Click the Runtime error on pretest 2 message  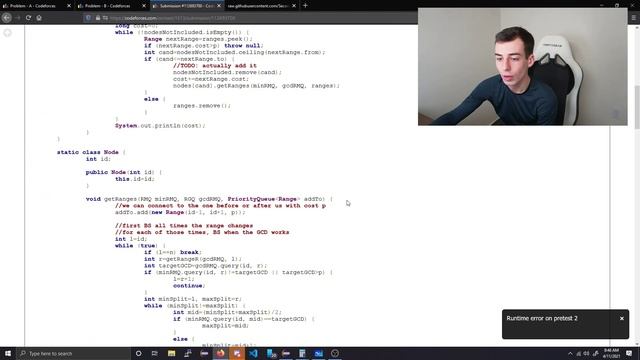(542, 318)
